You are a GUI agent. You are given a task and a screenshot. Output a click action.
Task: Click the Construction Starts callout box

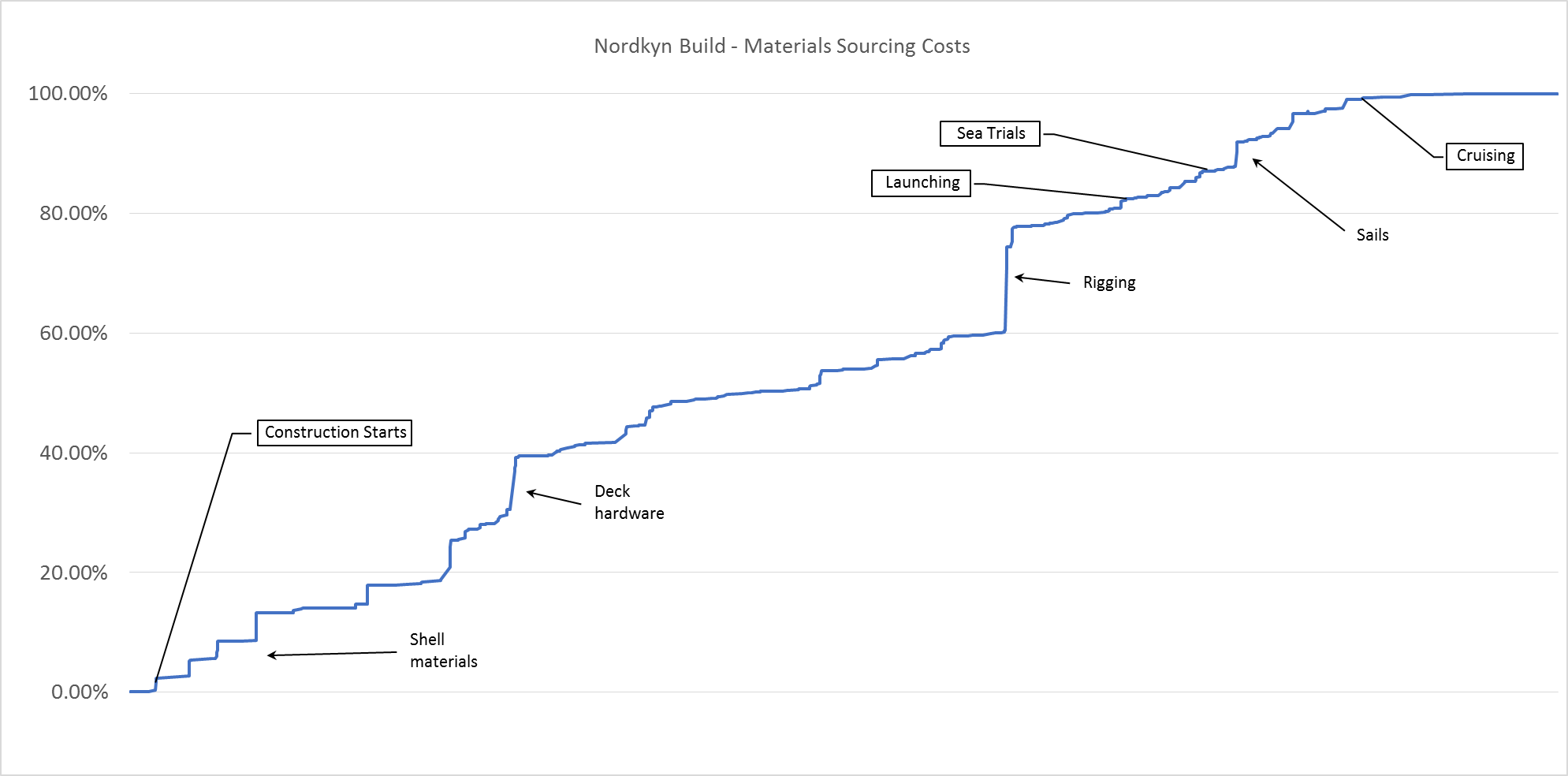click(x=335, y=432)
